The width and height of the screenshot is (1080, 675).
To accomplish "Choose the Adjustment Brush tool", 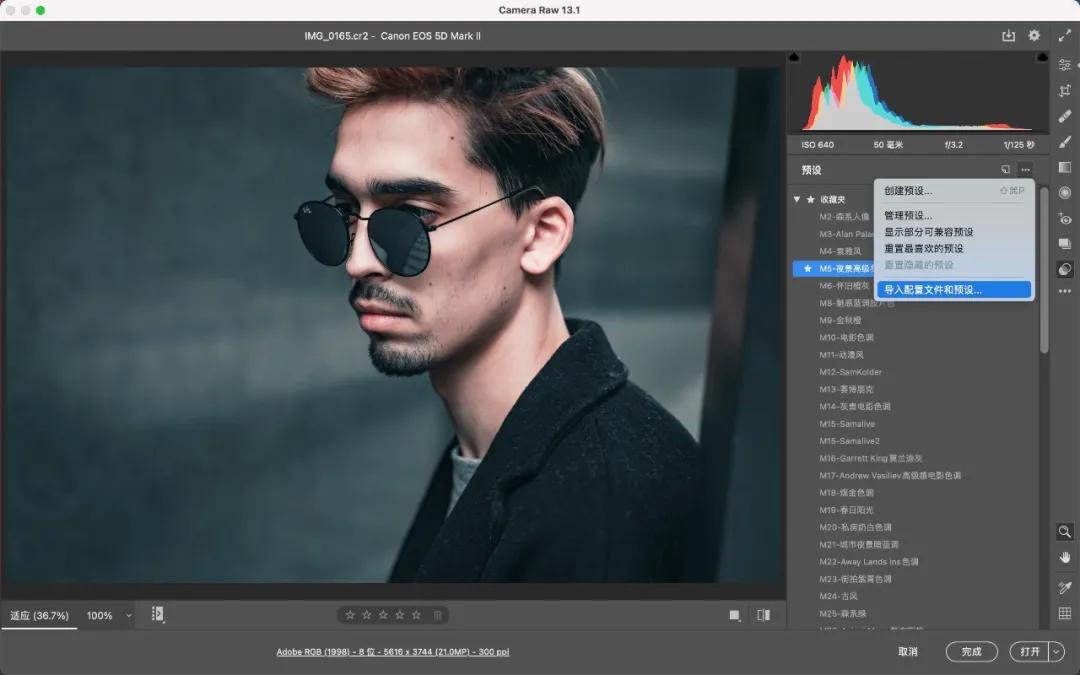I will 1065,142.
